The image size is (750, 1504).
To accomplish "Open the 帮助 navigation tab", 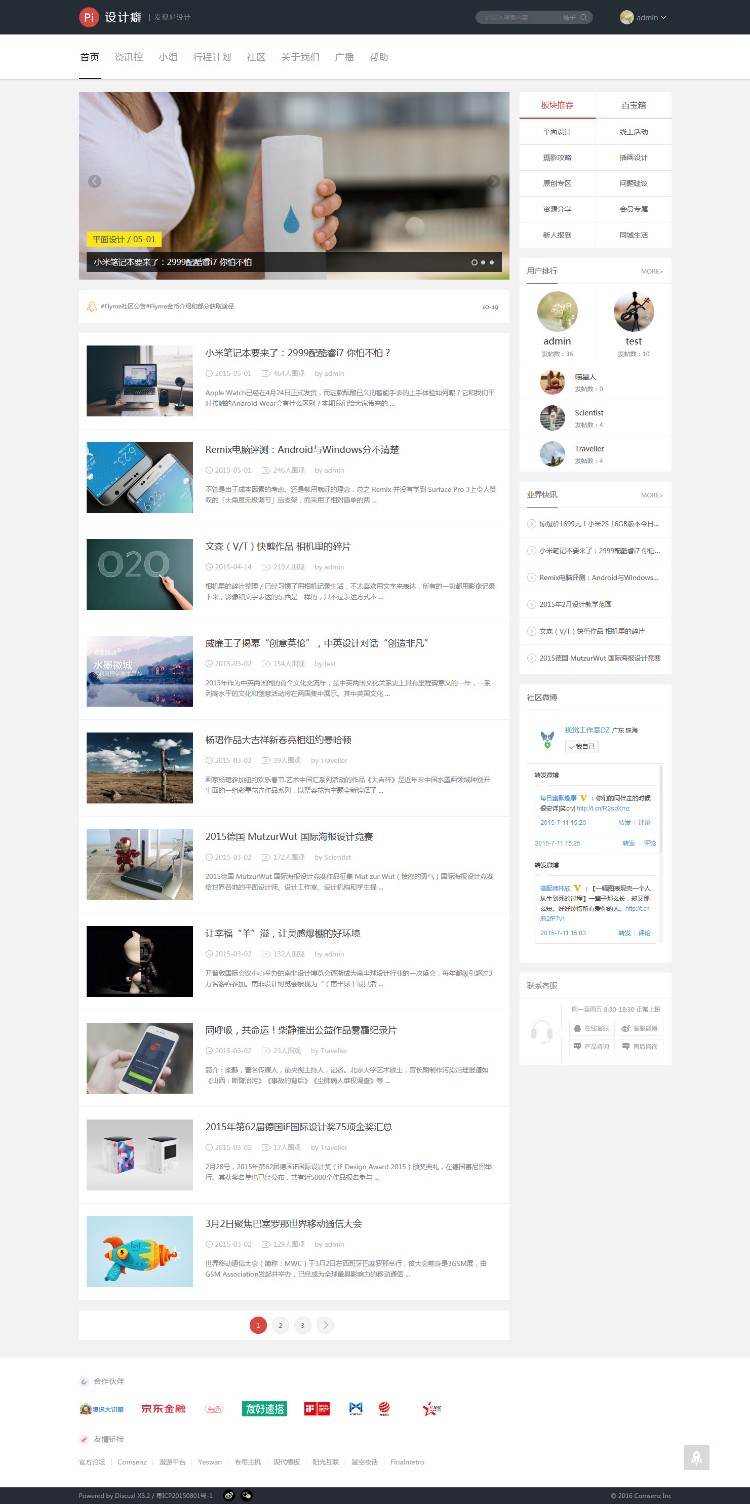I will pyautogui.click(x=379, y=57).
